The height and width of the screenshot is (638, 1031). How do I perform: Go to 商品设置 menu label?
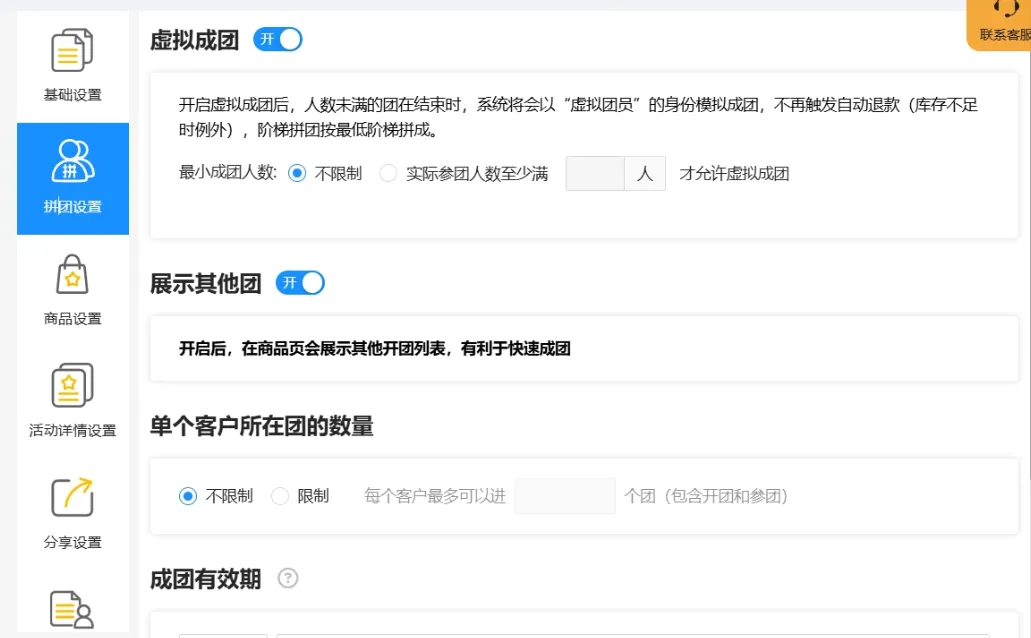coord(72,318)
